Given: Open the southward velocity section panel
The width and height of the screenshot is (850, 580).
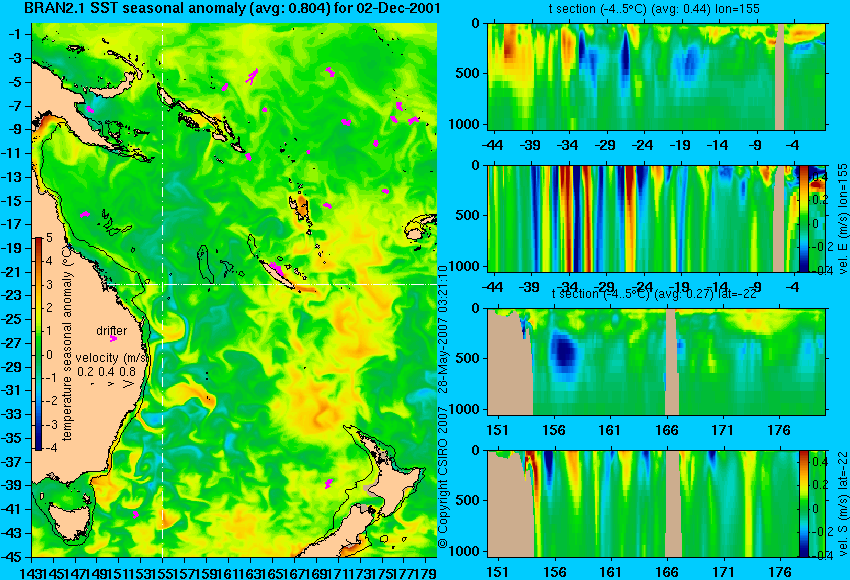Looking at the screenshot, I should pyautogui.click(x=643, y=504).
